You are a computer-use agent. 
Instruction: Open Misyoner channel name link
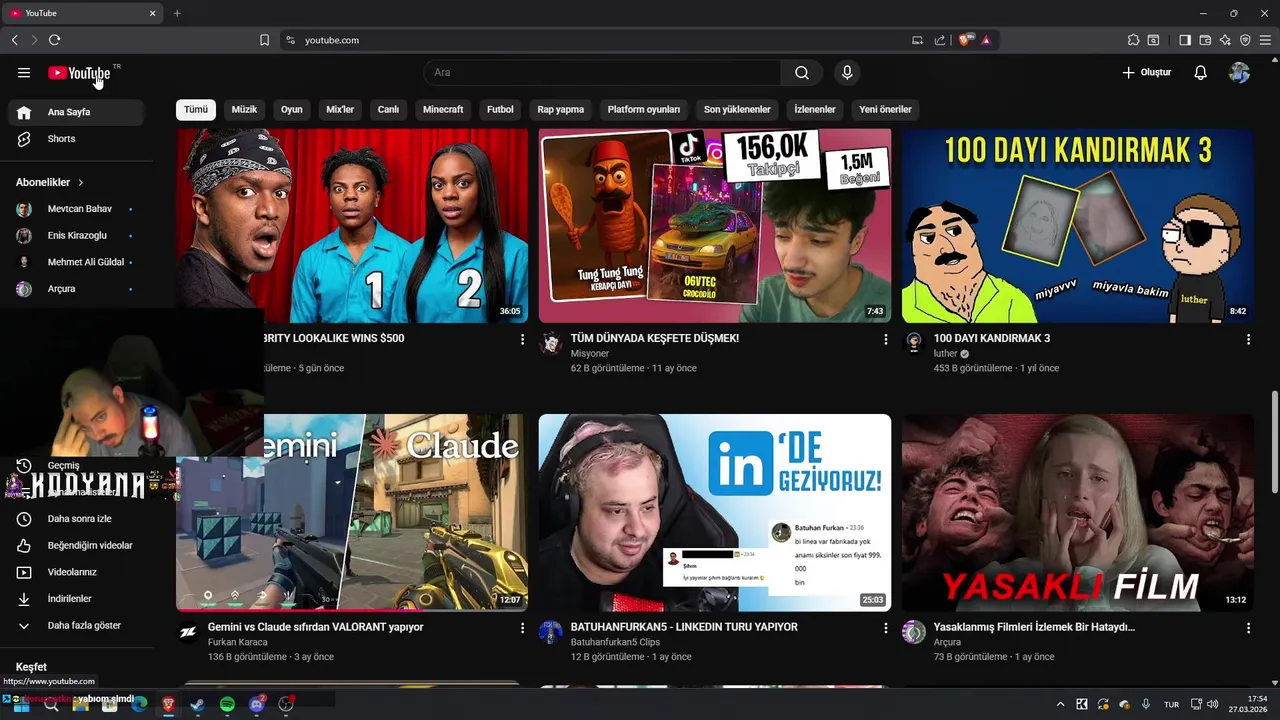point(590,354)
